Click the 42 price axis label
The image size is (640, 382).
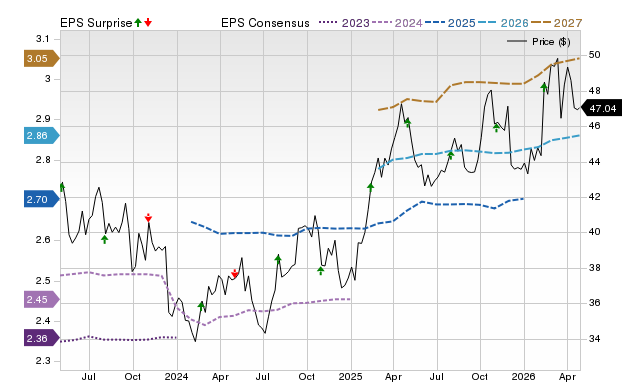pos(595,197)
